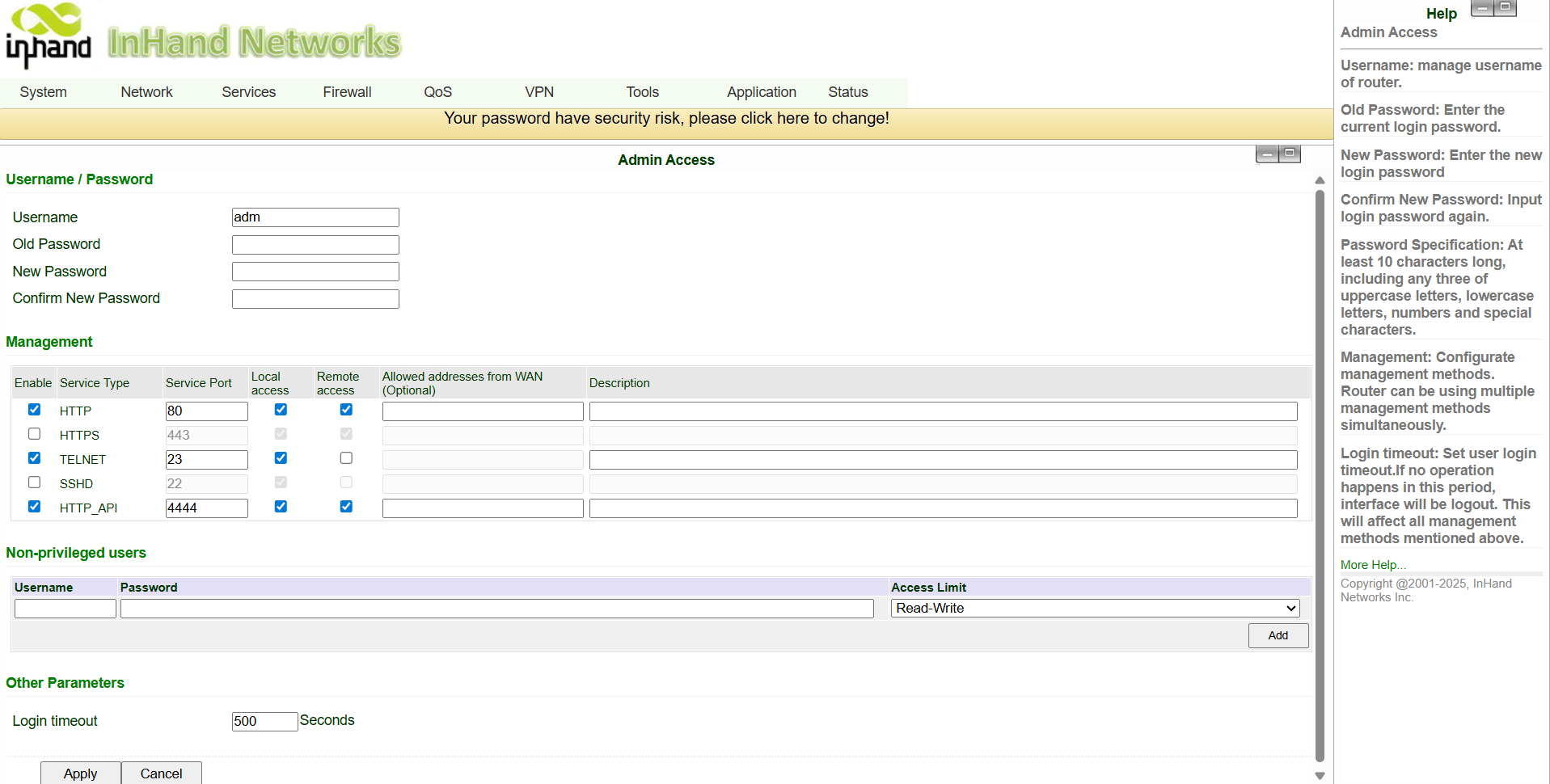Focus the New Password field

point(315,272)
